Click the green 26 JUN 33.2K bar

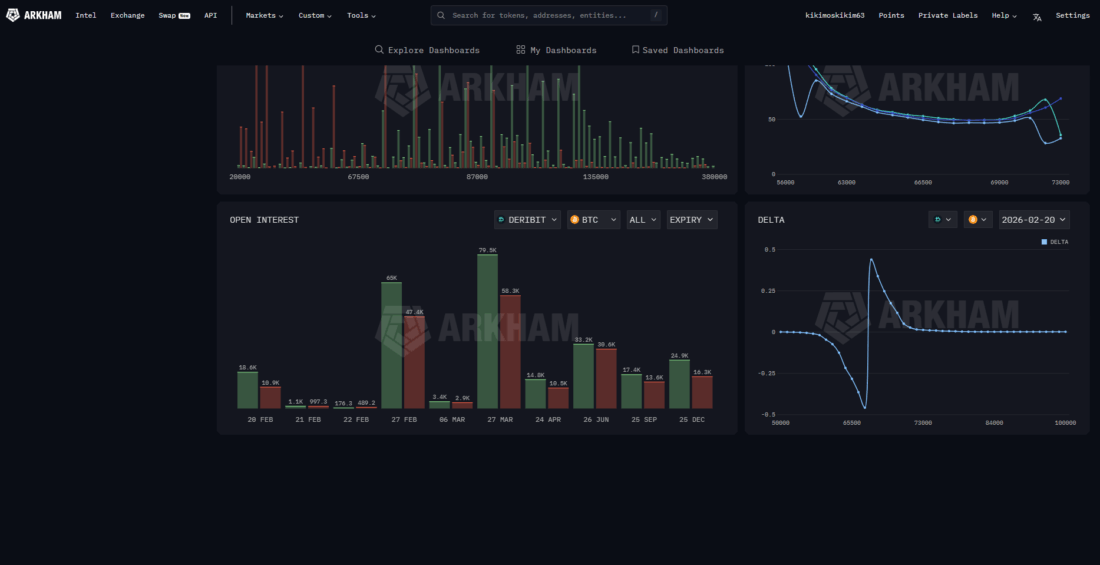[x=584, y=376]
